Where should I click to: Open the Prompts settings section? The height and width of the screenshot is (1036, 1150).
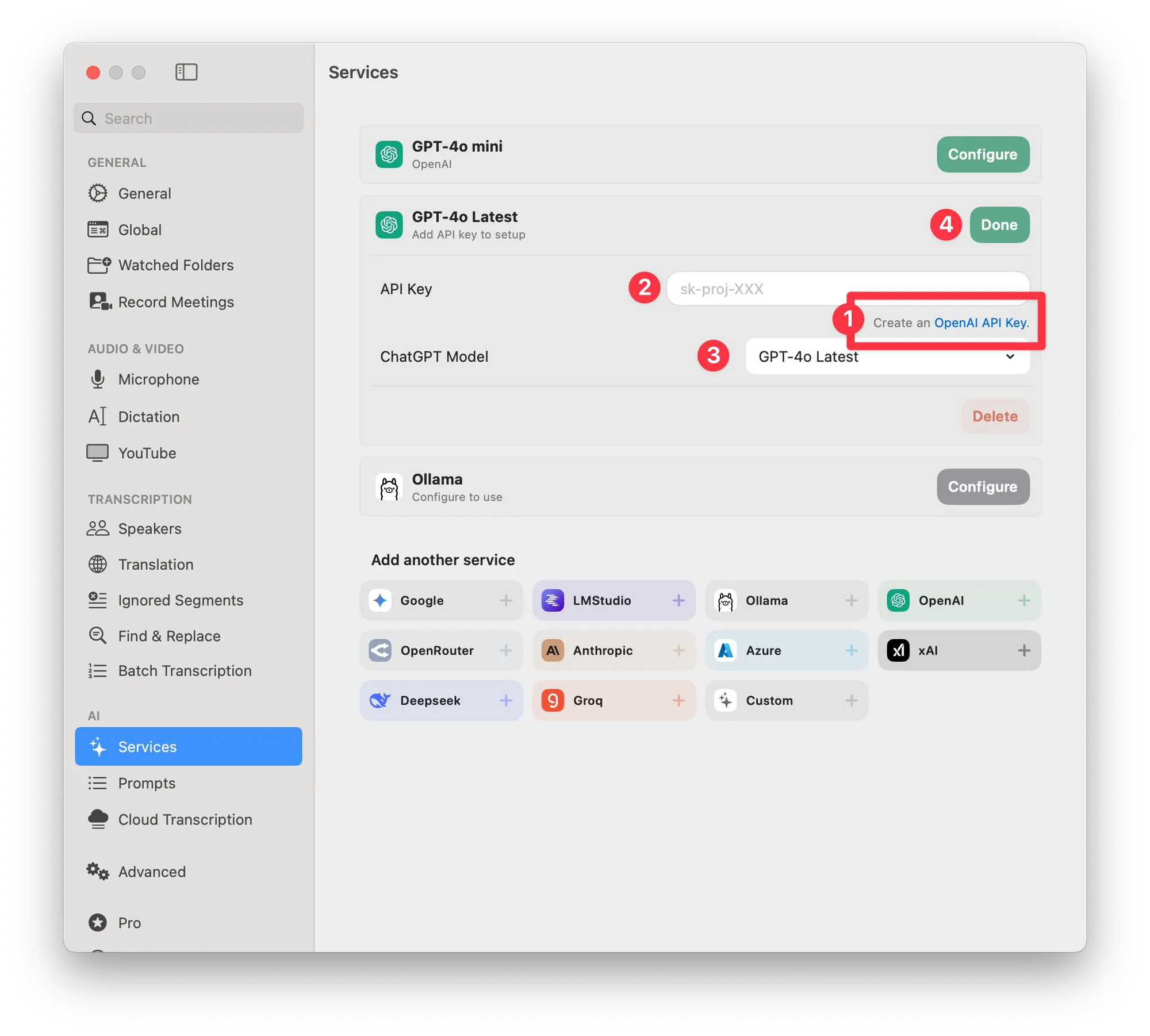(147, 783)
